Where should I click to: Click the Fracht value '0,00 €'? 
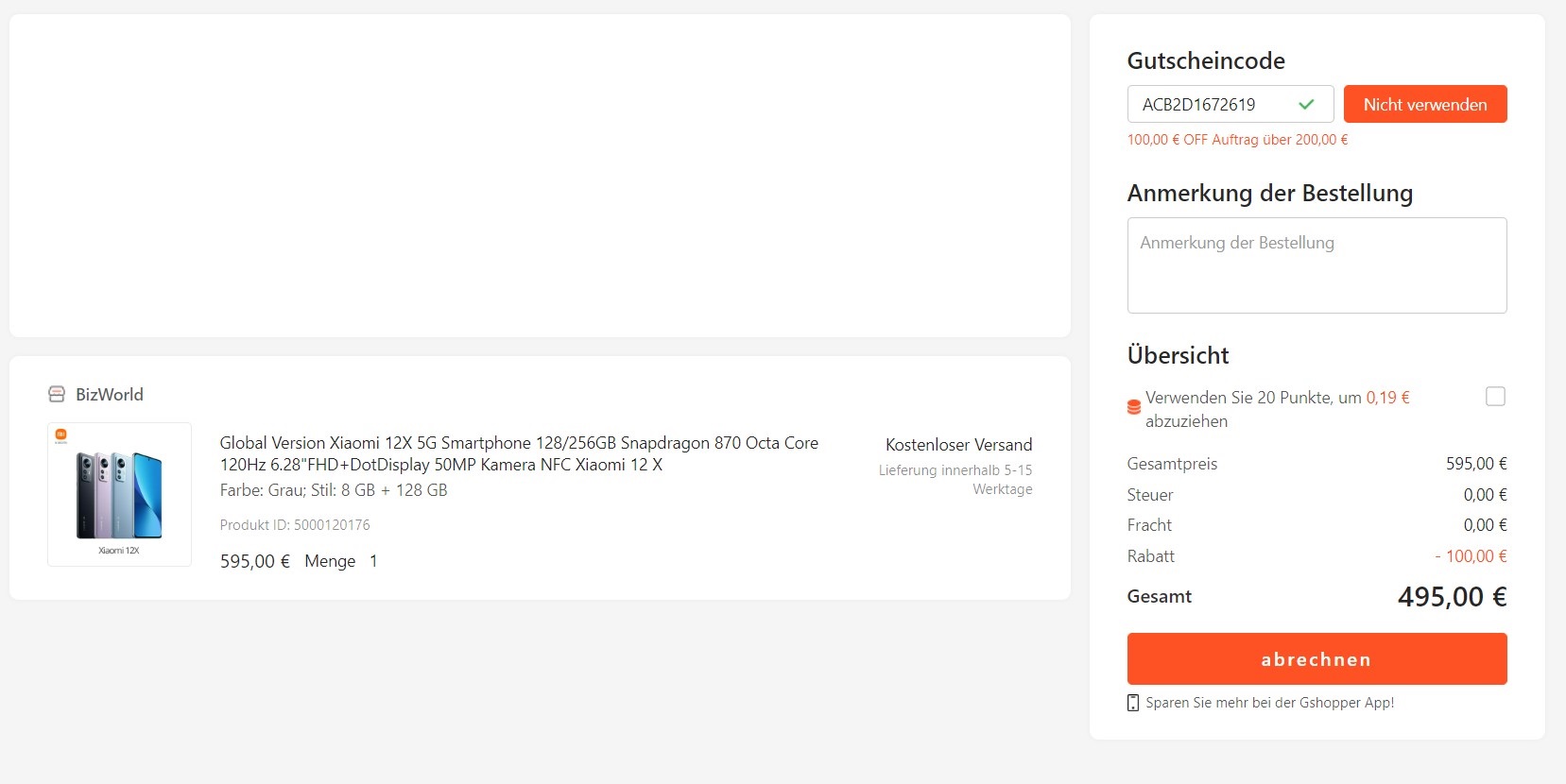click(1485, 525)
